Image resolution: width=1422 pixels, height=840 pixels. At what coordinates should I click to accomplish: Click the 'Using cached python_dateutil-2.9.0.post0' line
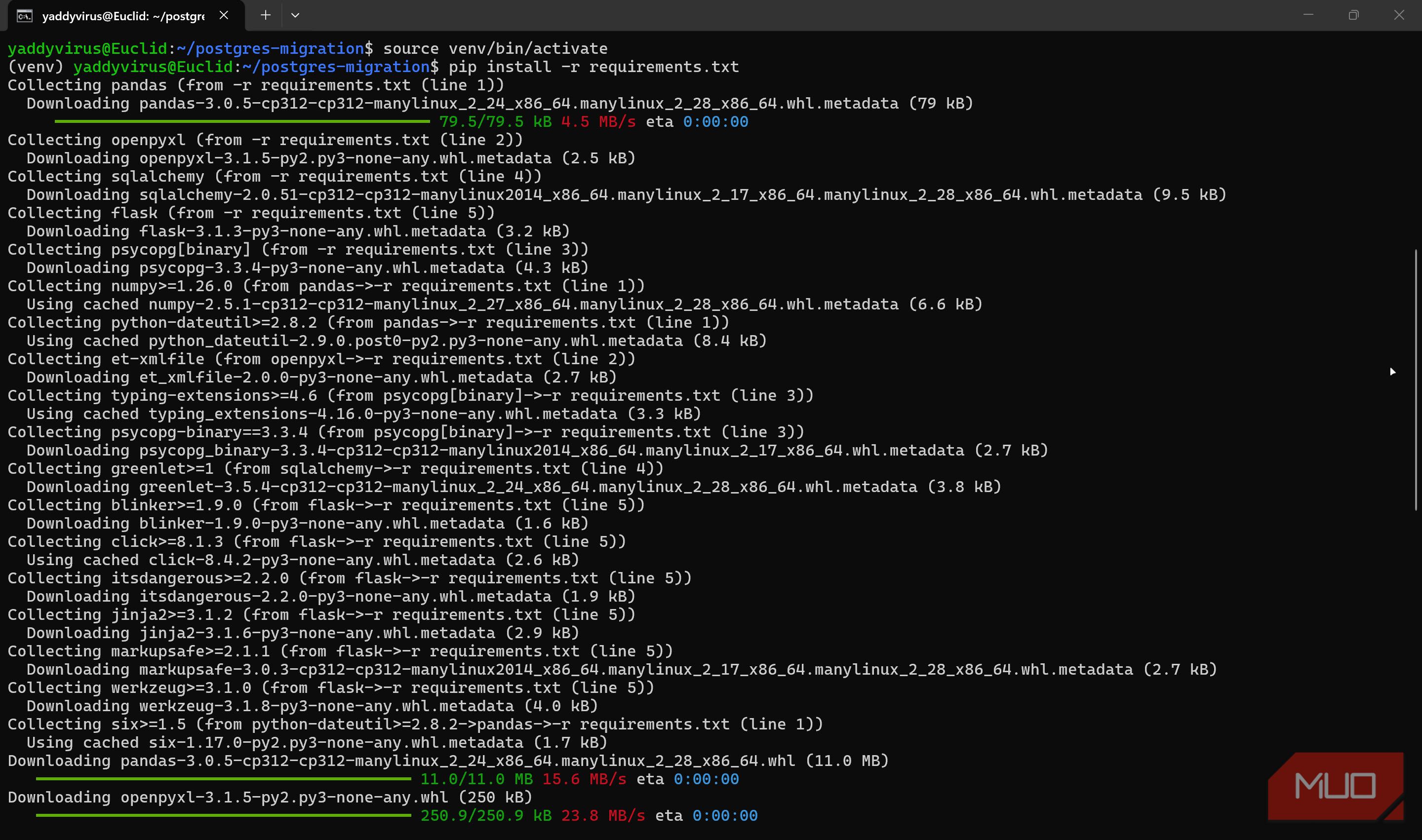click(x=396, y=341)
